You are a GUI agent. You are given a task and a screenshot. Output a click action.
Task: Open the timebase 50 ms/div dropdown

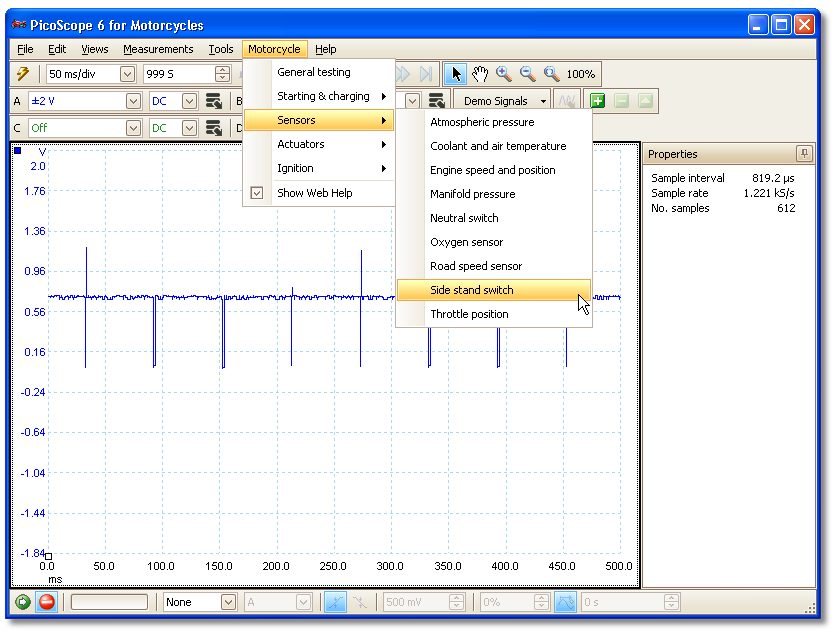coord(127,74)
